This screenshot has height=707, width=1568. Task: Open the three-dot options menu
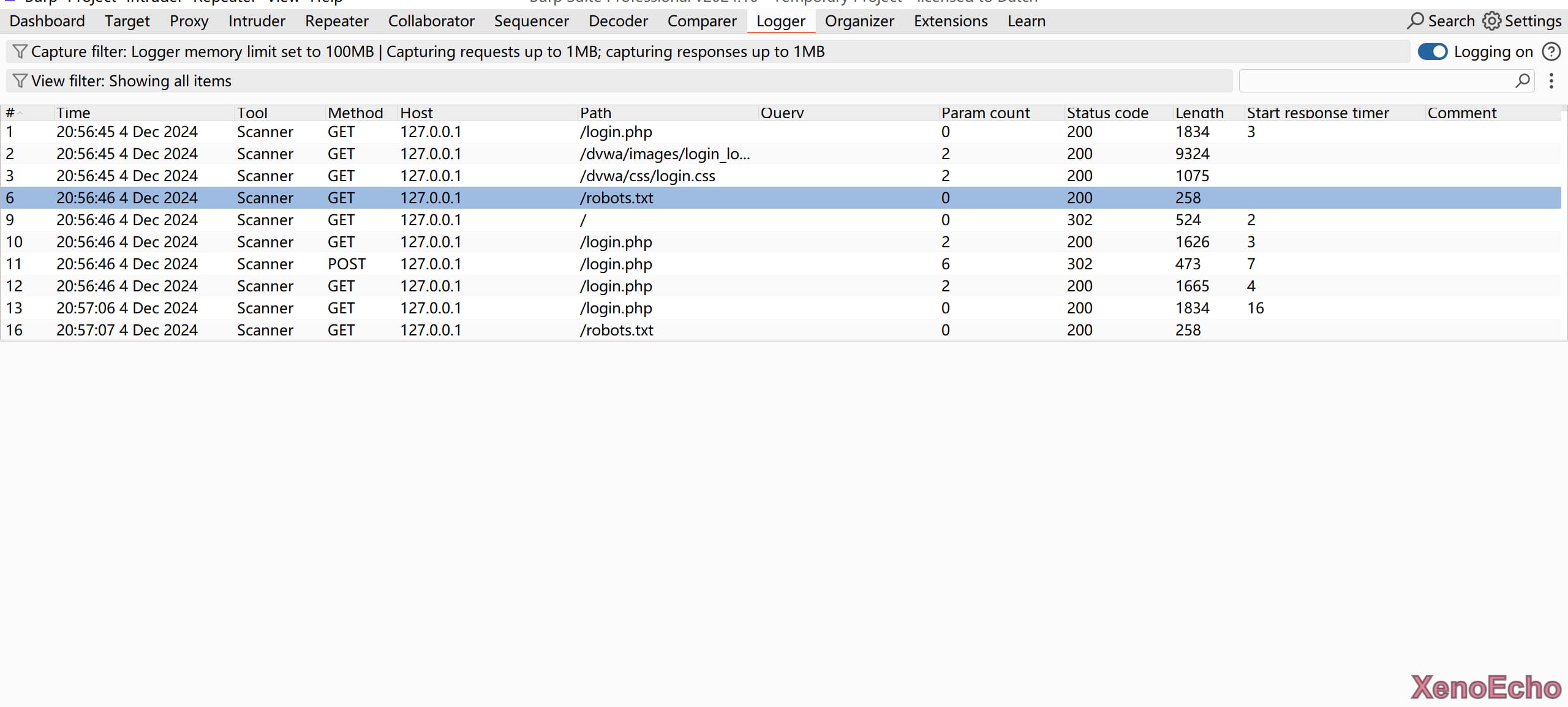tap(1551, 81)
